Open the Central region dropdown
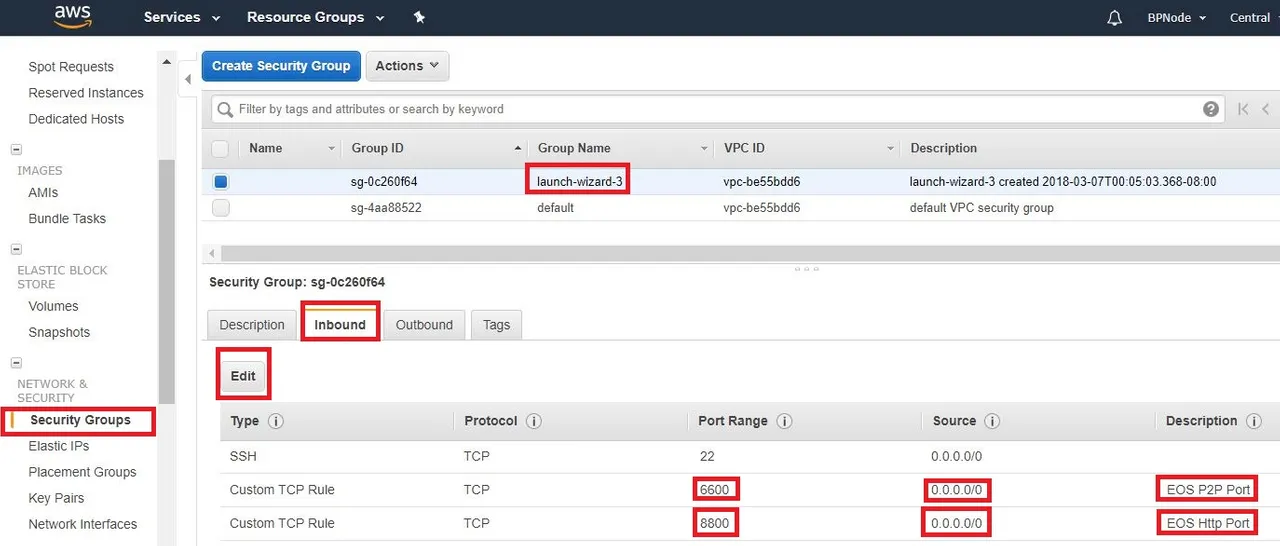The width and height of the screenshot is (1280, 546). 1253,18
